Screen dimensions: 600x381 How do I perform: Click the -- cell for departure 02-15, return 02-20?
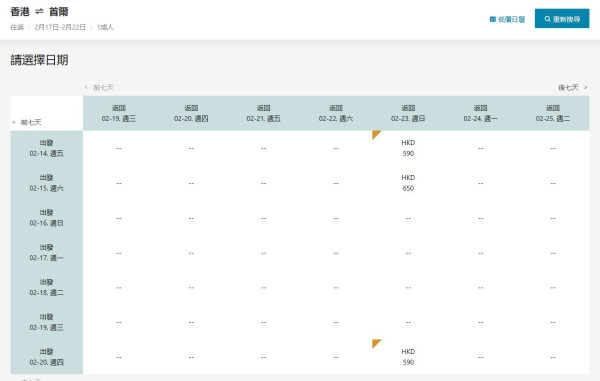coord(191,183)
